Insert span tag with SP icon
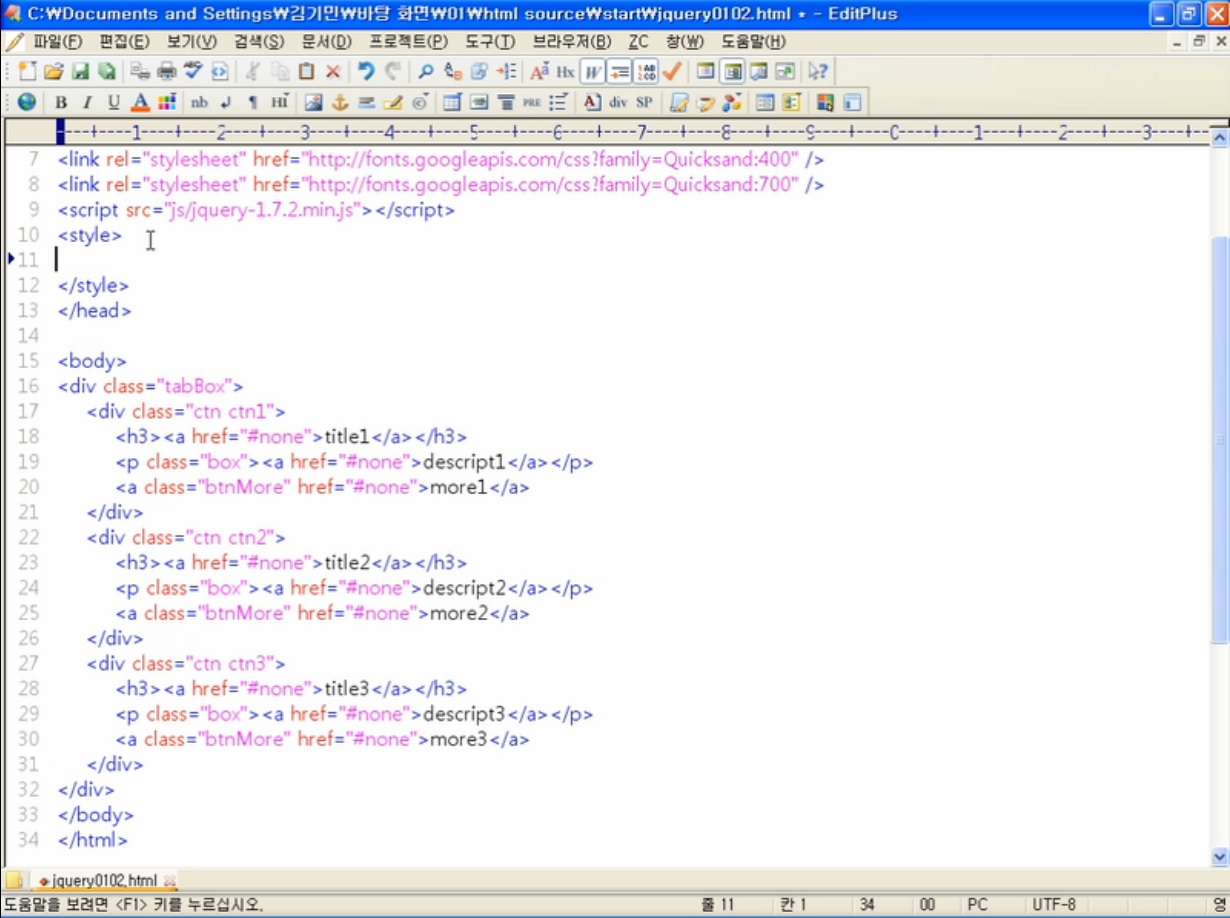Image resolution: width=1230 pixels, height=918 pixels. pyautogui.click(x=644, y=102)
